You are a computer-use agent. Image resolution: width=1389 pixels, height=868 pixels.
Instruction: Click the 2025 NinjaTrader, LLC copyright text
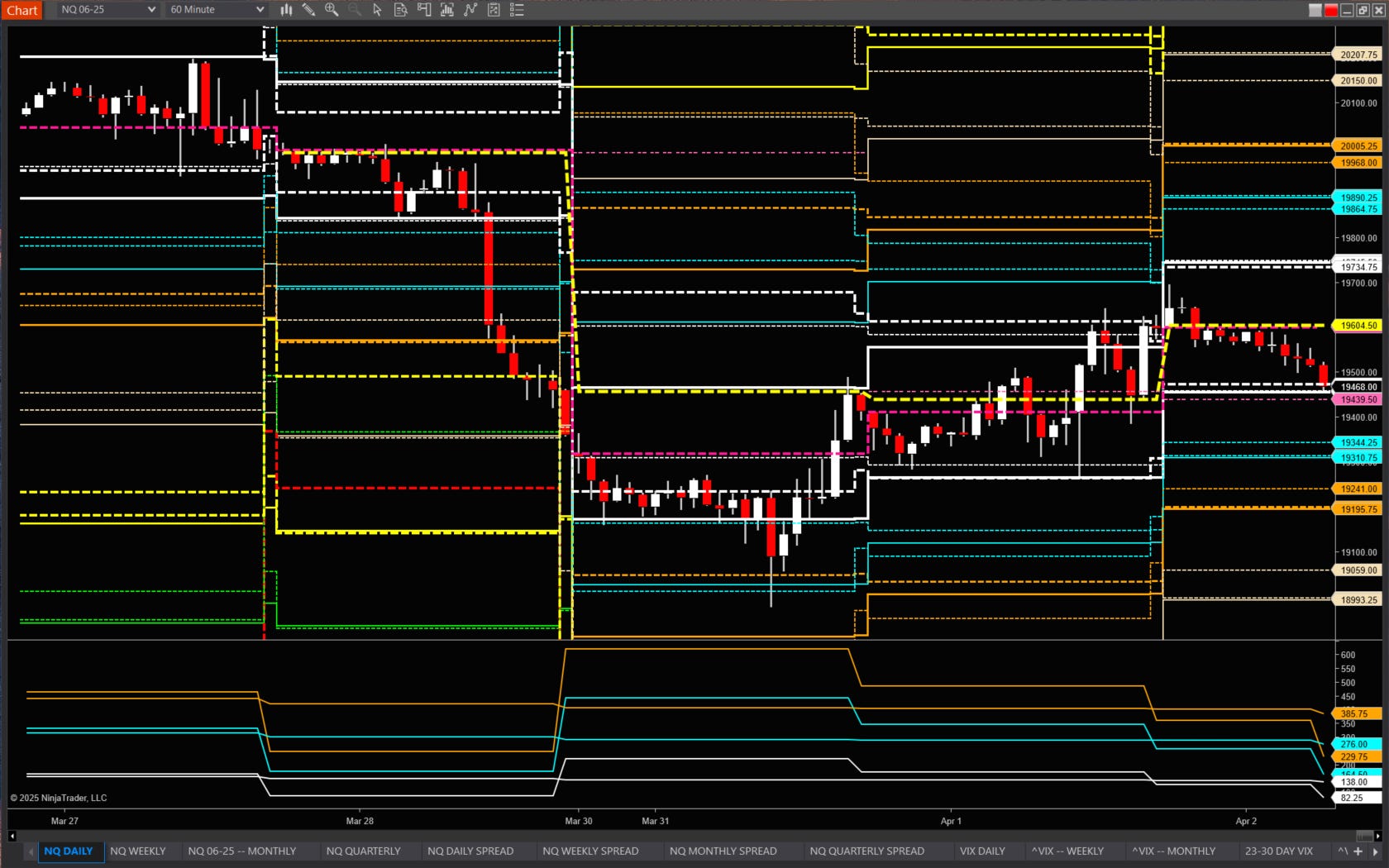(59, 798)
